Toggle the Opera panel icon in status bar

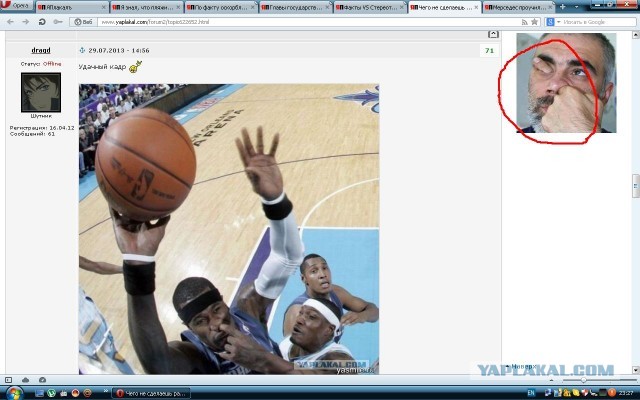[9, 380]
